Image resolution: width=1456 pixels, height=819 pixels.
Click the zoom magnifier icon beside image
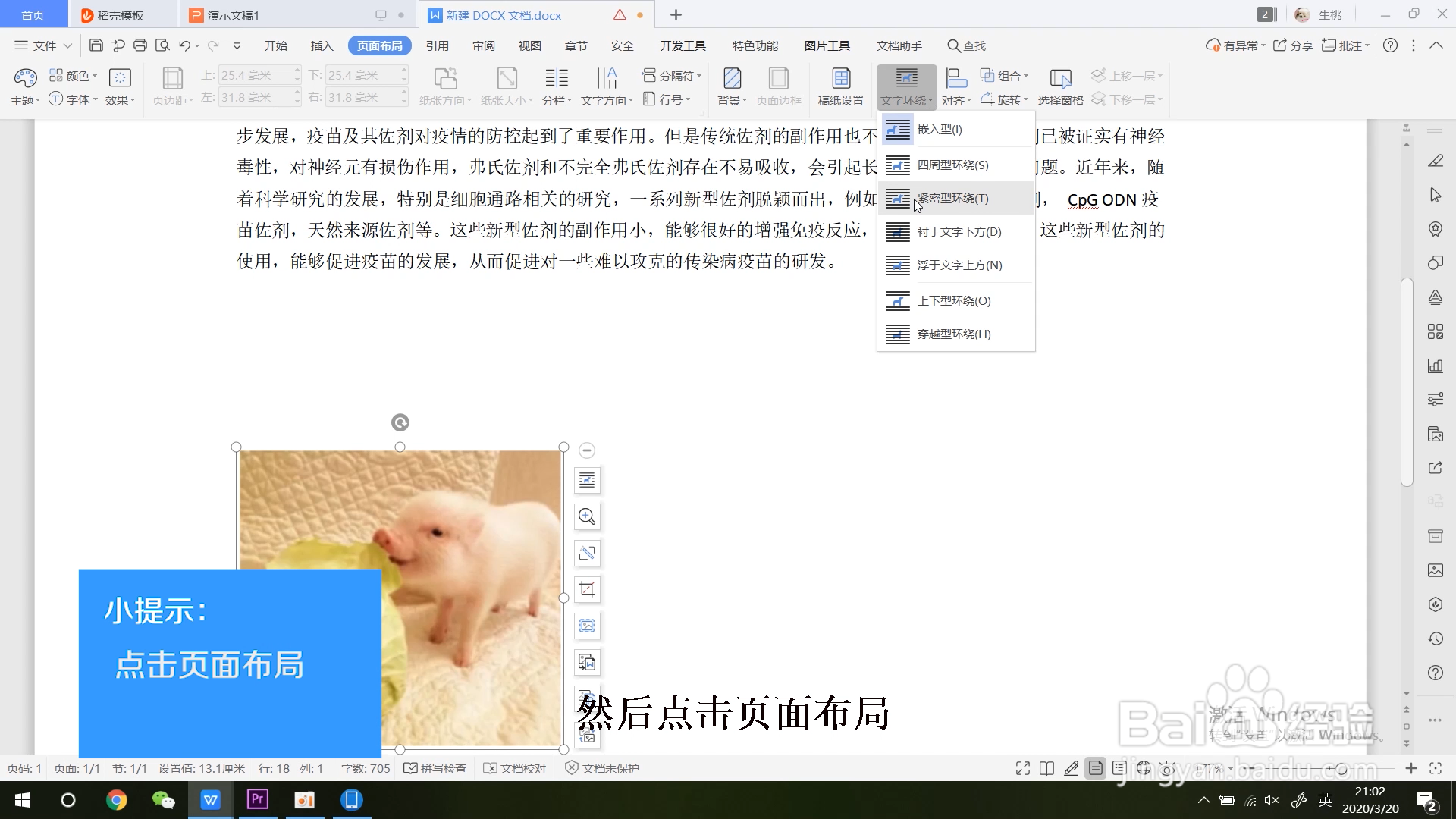click(587, 516)
